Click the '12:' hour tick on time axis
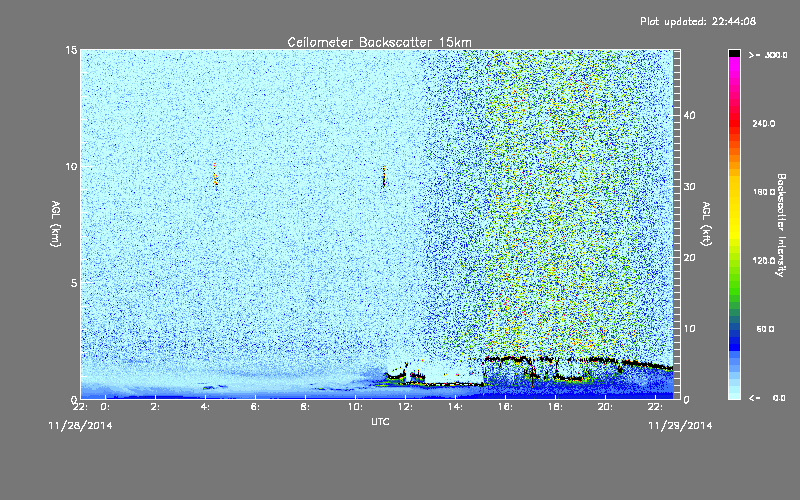The height and width of the screenshot is (500, 800). click(x=406, y=407)
